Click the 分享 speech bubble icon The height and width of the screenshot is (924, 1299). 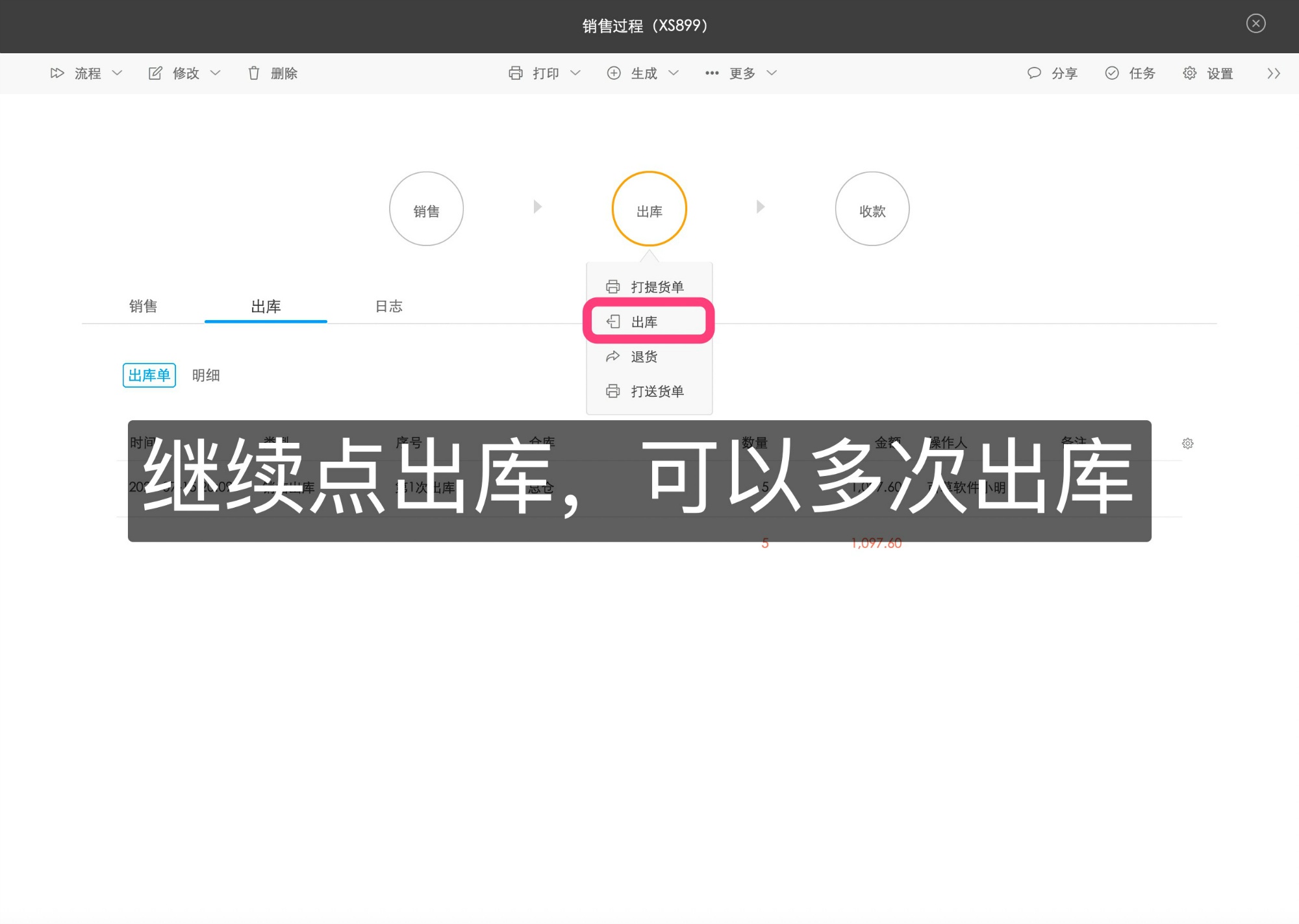(1034, 73)
